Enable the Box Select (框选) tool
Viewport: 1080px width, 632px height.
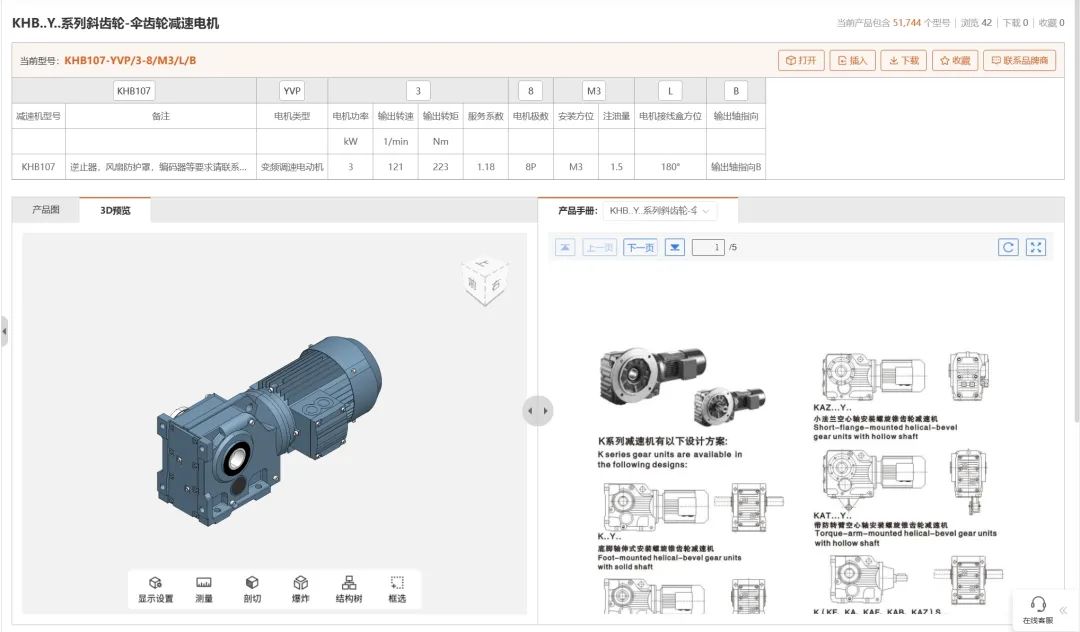pyautogui.click(x=397, y=590)
